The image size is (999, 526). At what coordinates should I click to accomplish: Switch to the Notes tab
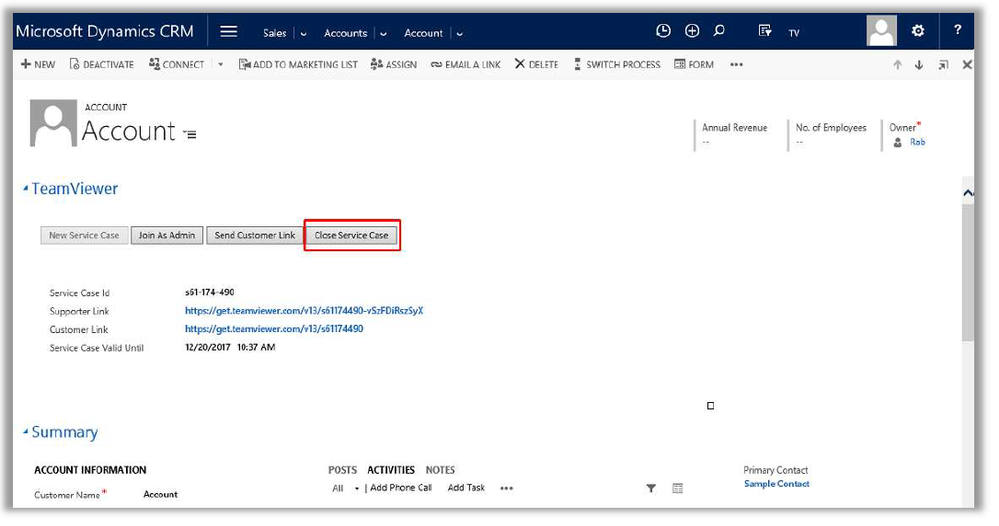click(440, 470)
